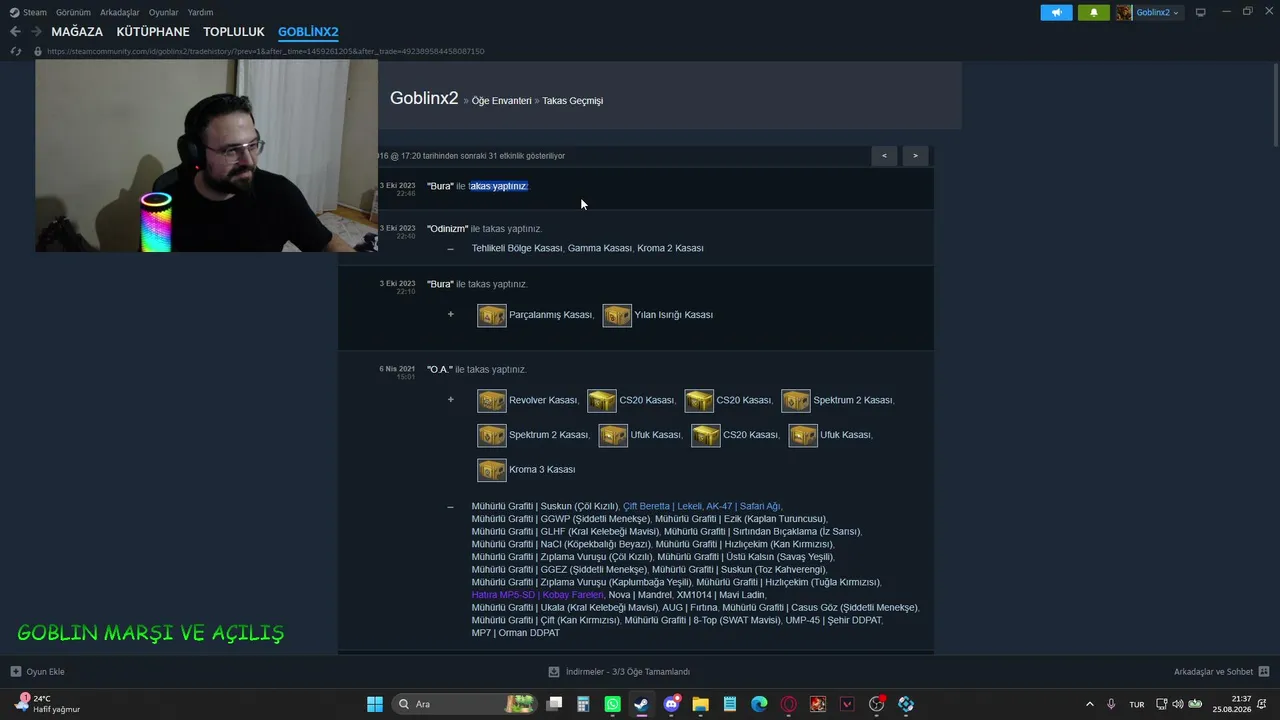Viewport: 1280px width, 720px height.
Task: Open WhatsApp from the taskbar
Action: click(613, 704)
